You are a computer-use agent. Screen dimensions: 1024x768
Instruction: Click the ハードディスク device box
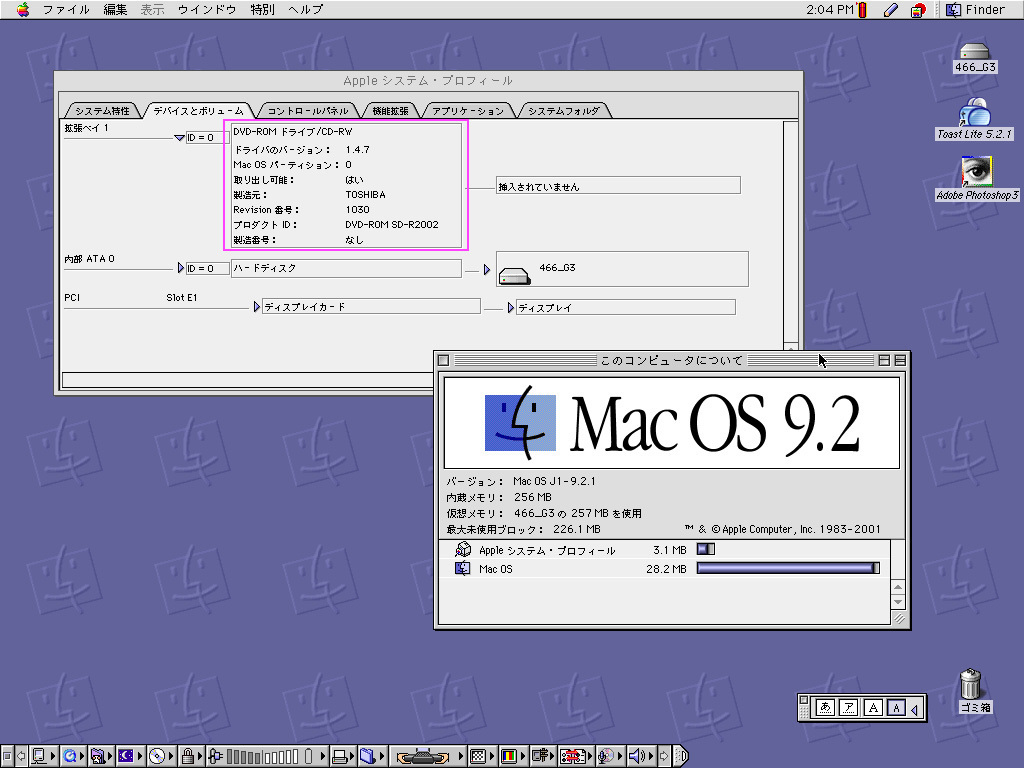pos(346,268)
